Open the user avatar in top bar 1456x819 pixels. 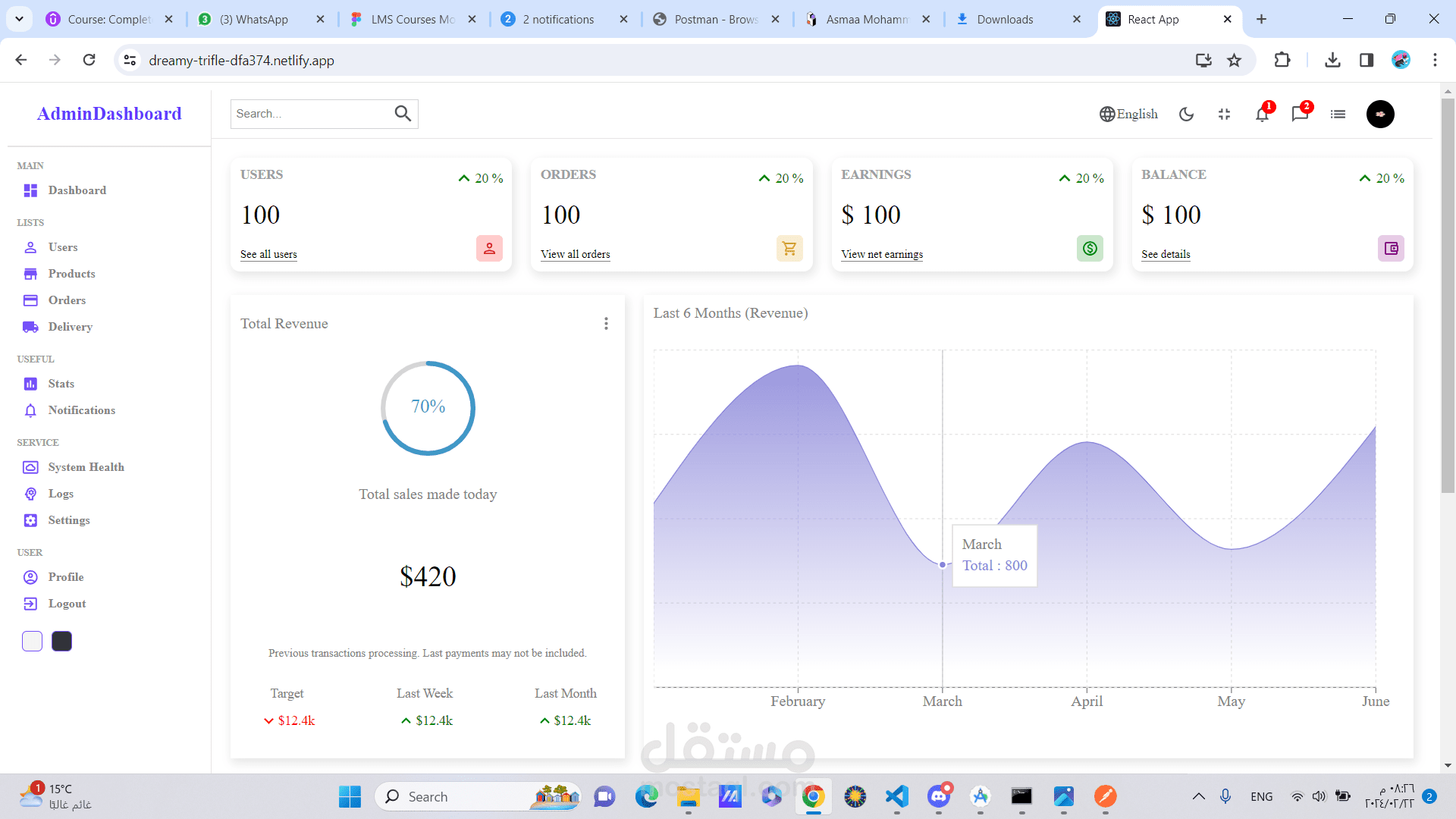pyautogui.click(x=1380, y=114)
